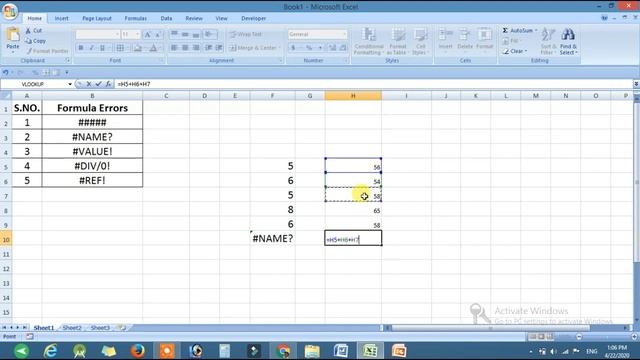Open the Name Box dropdown arrow
This screenshot has width=640, height=360.
tap(70, 84)
